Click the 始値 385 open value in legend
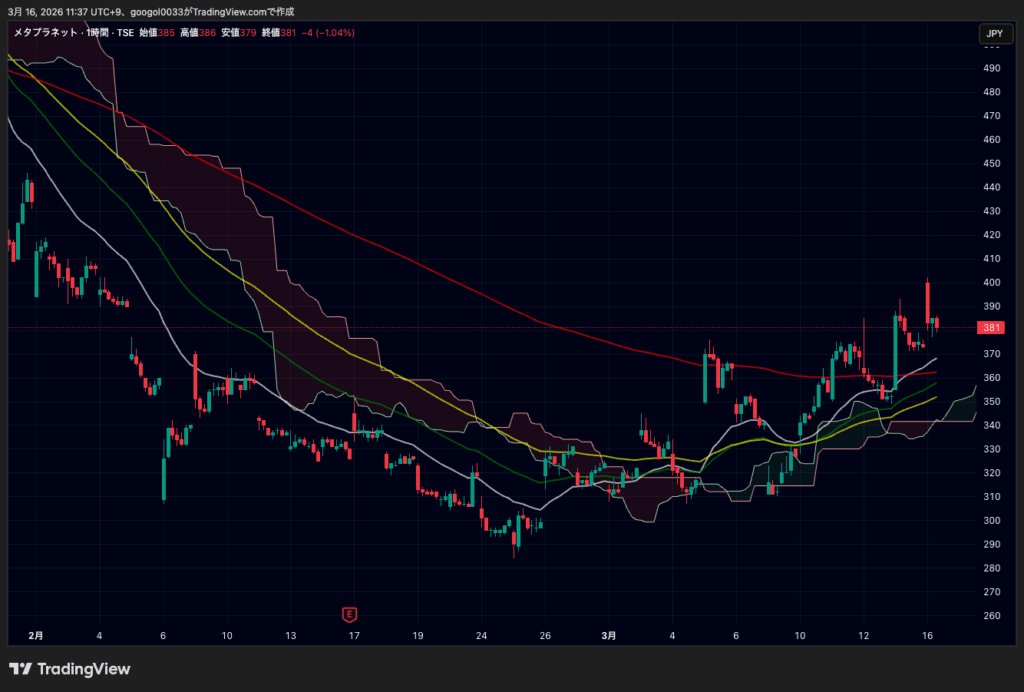This screenshot has height=692, width=1024. pos(156,33)
